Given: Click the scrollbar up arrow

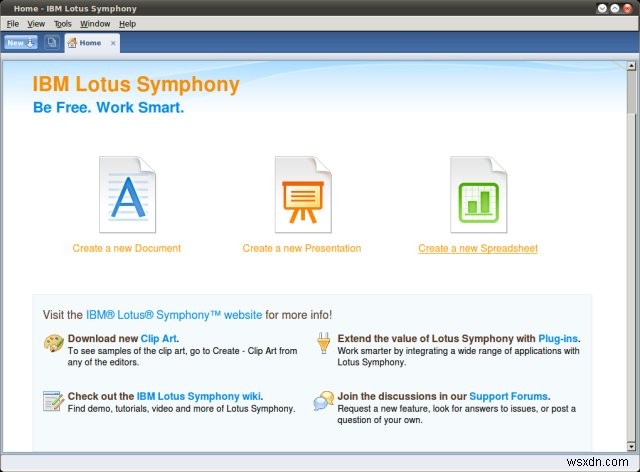Looking at the screenshot, I should tap(631, 66).
